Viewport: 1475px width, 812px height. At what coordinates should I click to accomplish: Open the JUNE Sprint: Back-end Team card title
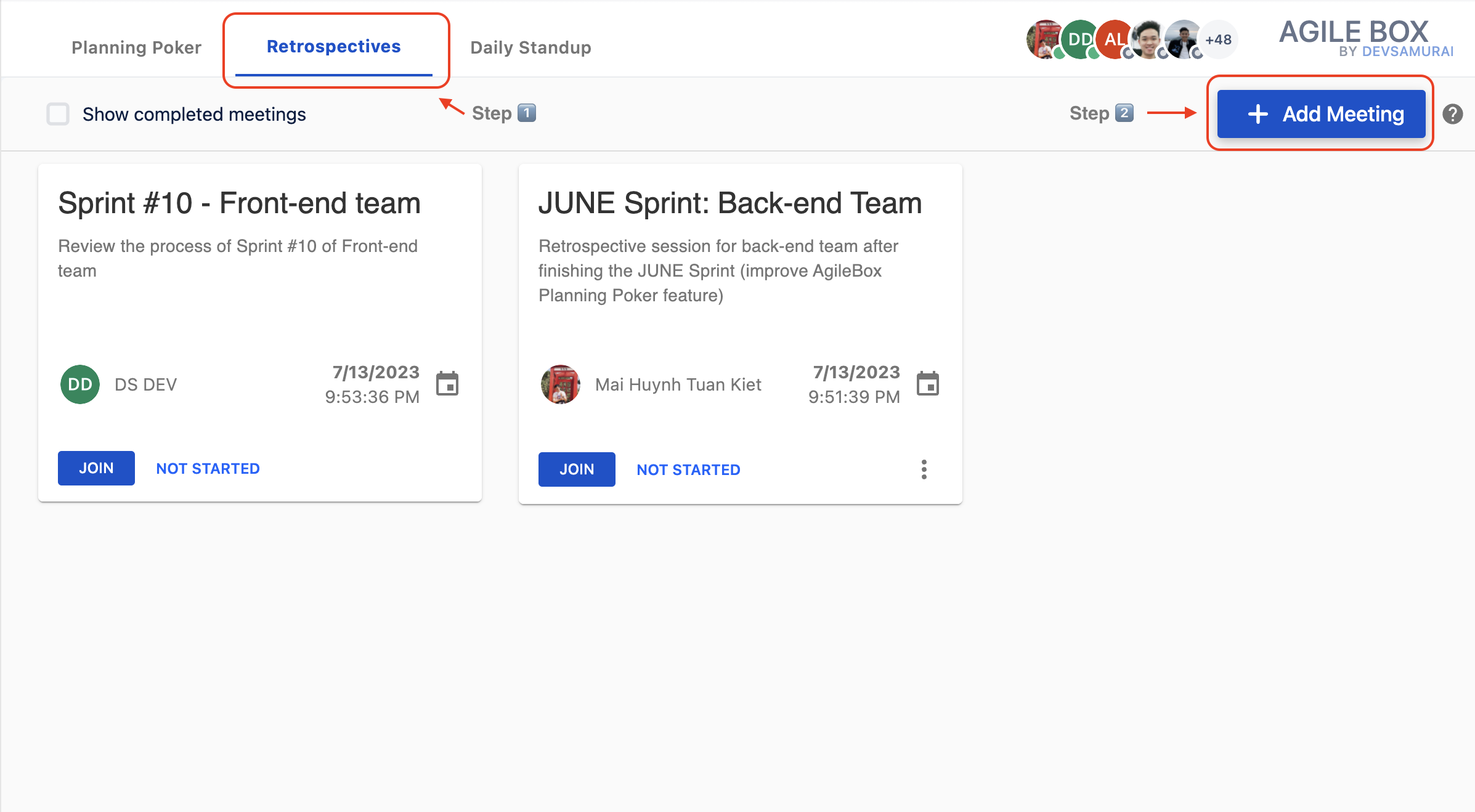(x=729, y=203)
